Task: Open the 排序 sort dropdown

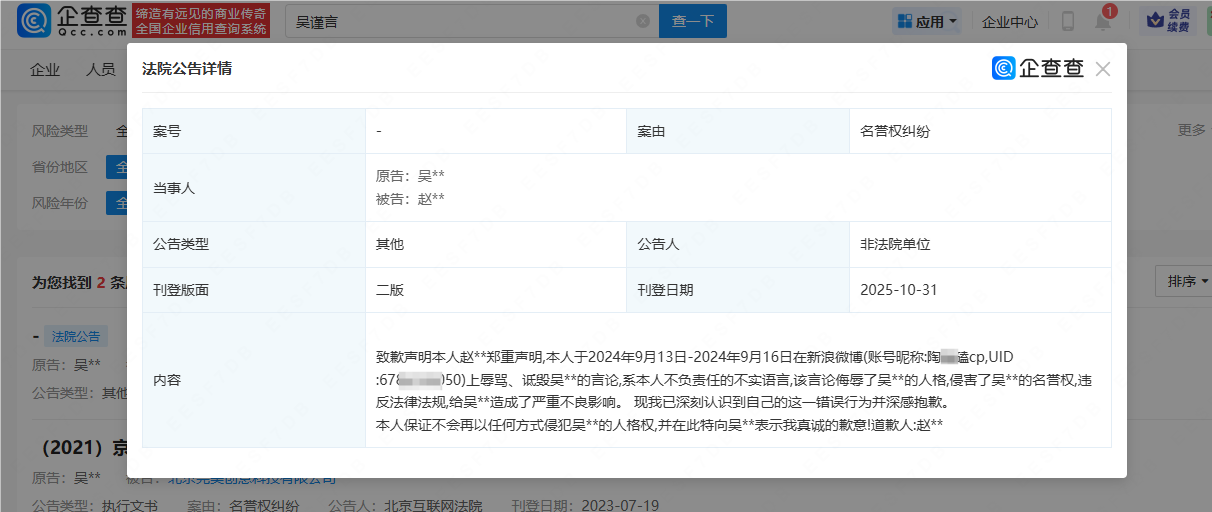Action: (x=1187, y=281)
